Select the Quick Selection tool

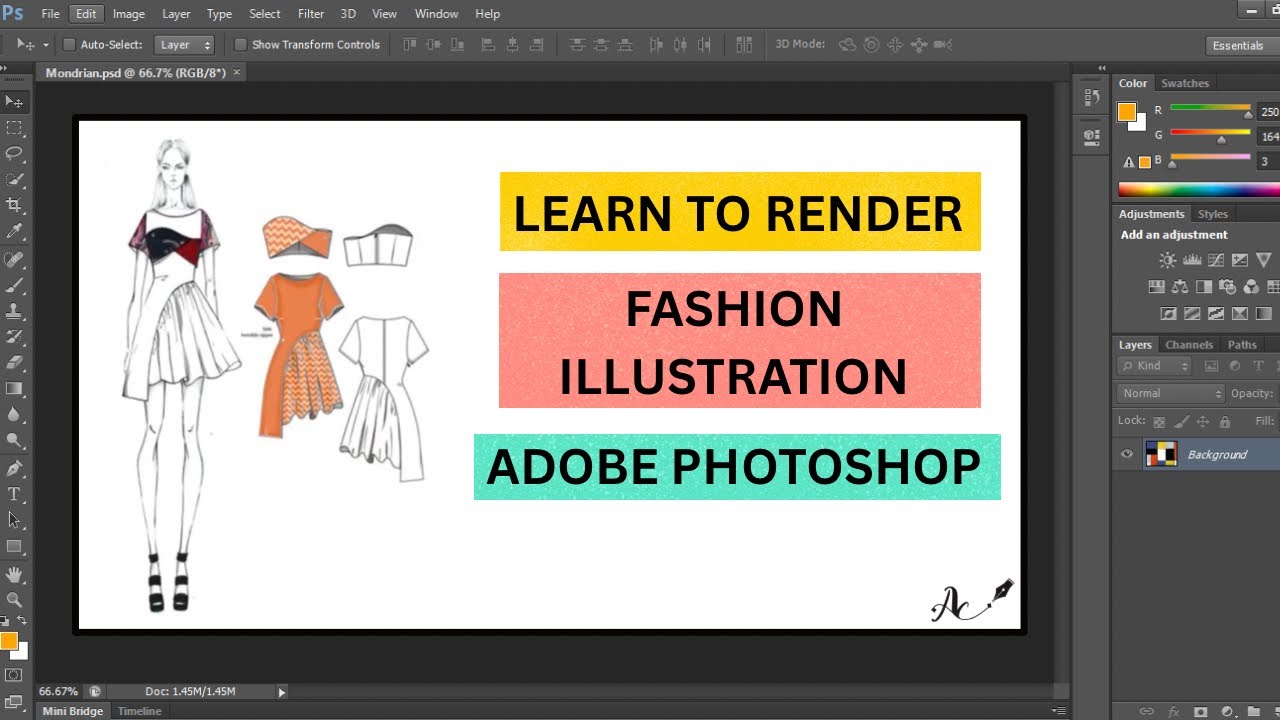click(x=14, y=180)
